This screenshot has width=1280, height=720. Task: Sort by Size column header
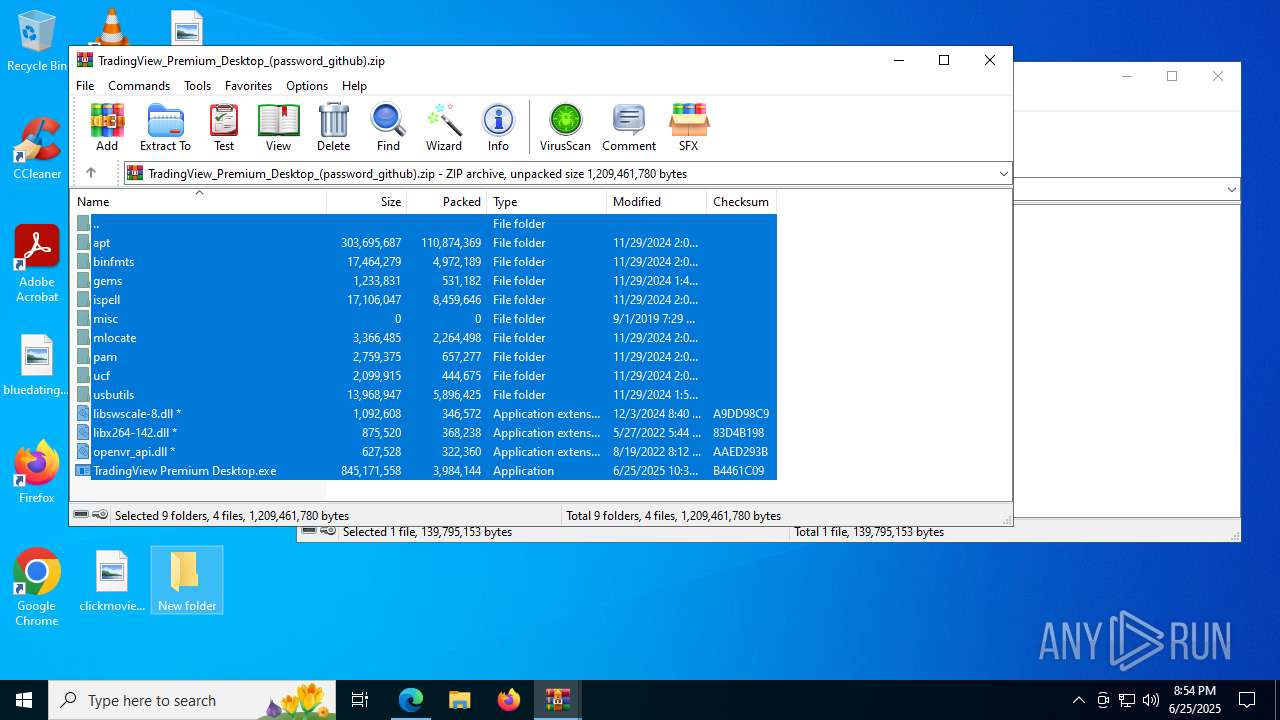(367, 201)
